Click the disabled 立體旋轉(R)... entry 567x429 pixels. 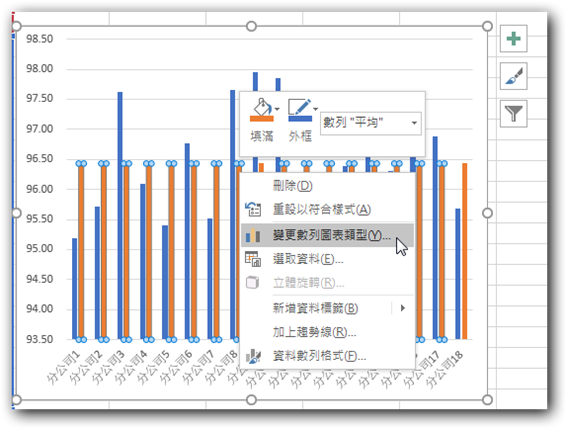327,283
